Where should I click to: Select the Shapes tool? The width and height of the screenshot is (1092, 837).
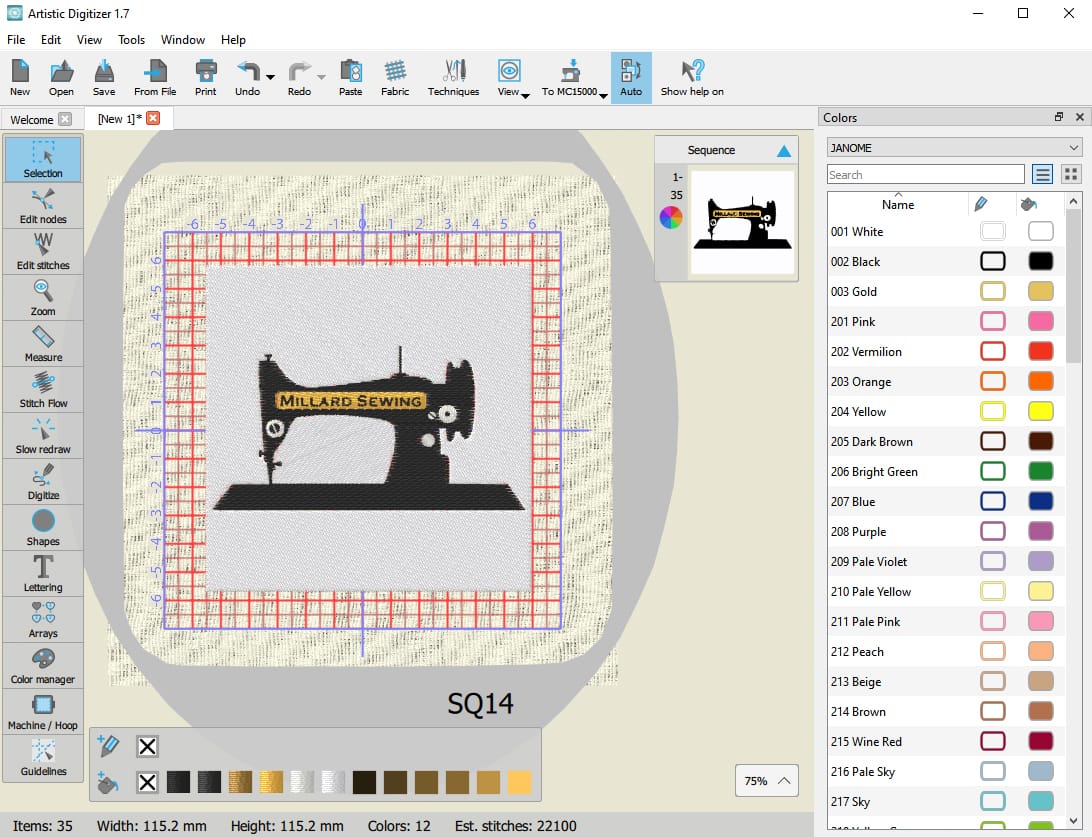click(x=42, y=526)
